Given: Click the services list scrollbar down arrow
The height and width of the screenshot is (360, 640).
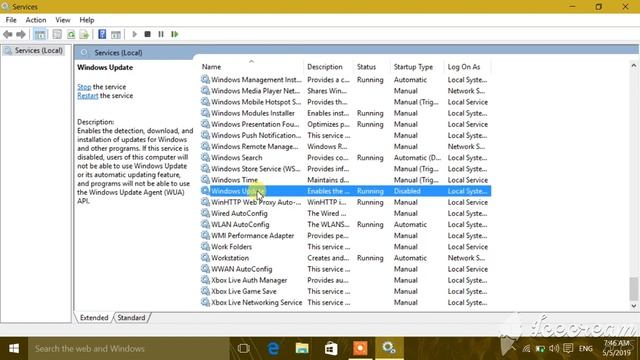Looking at the screenshot, I should 633,306.
